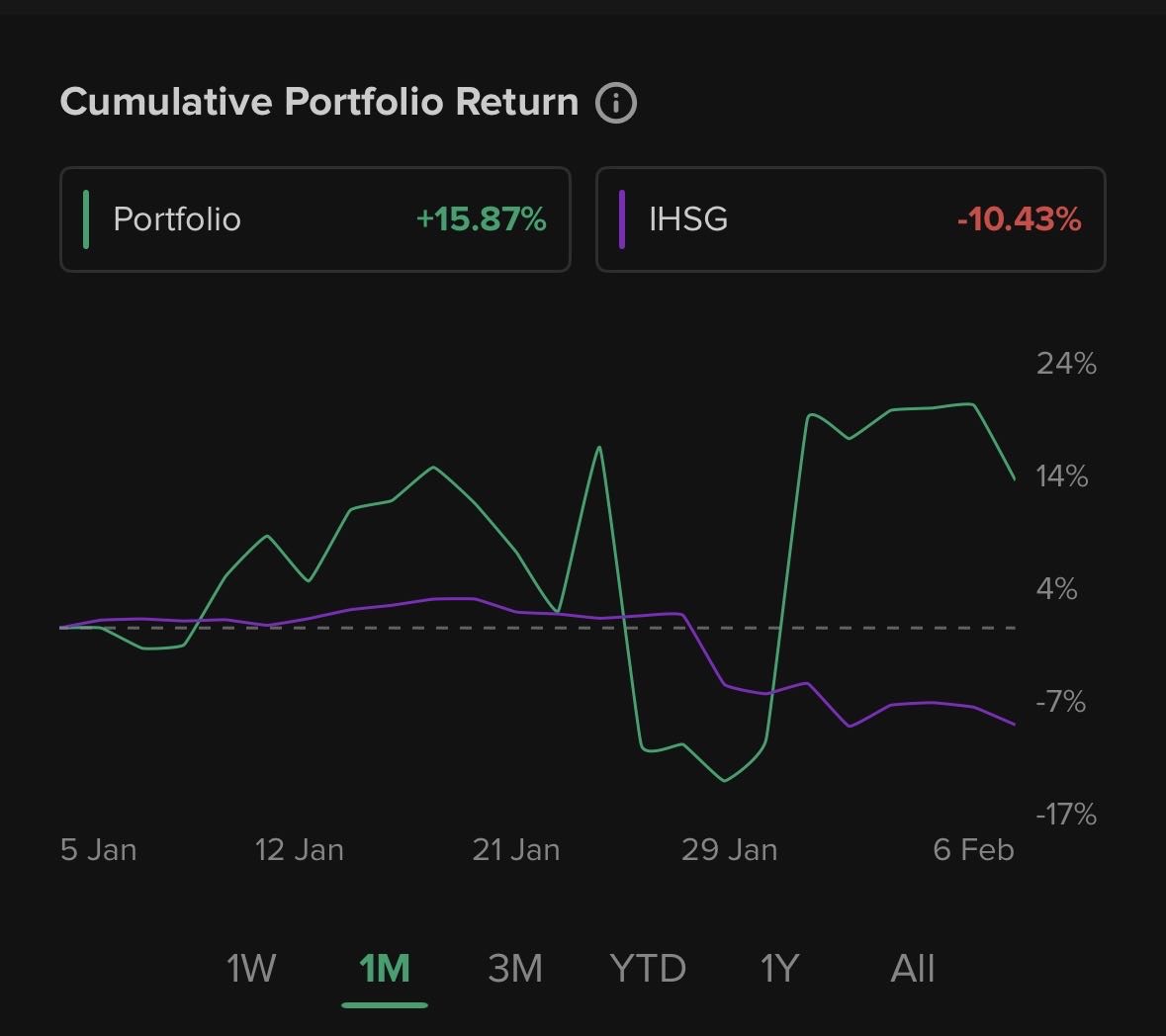Click the purple IHSG legend bar
The width and height of the screenshot is (1166, 1036).
(622, 218)
